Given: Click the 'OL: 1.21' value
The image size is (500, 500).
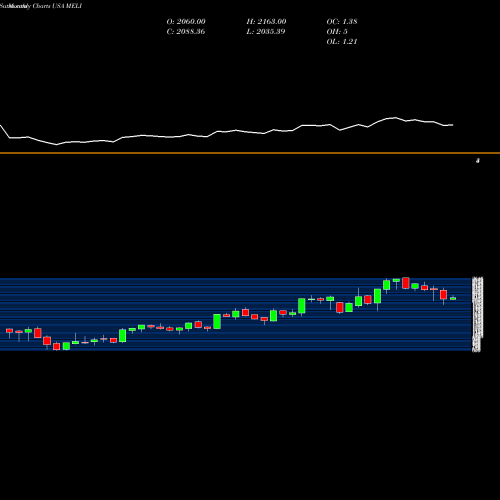Looking at the screenshot, I should [342, 42].
